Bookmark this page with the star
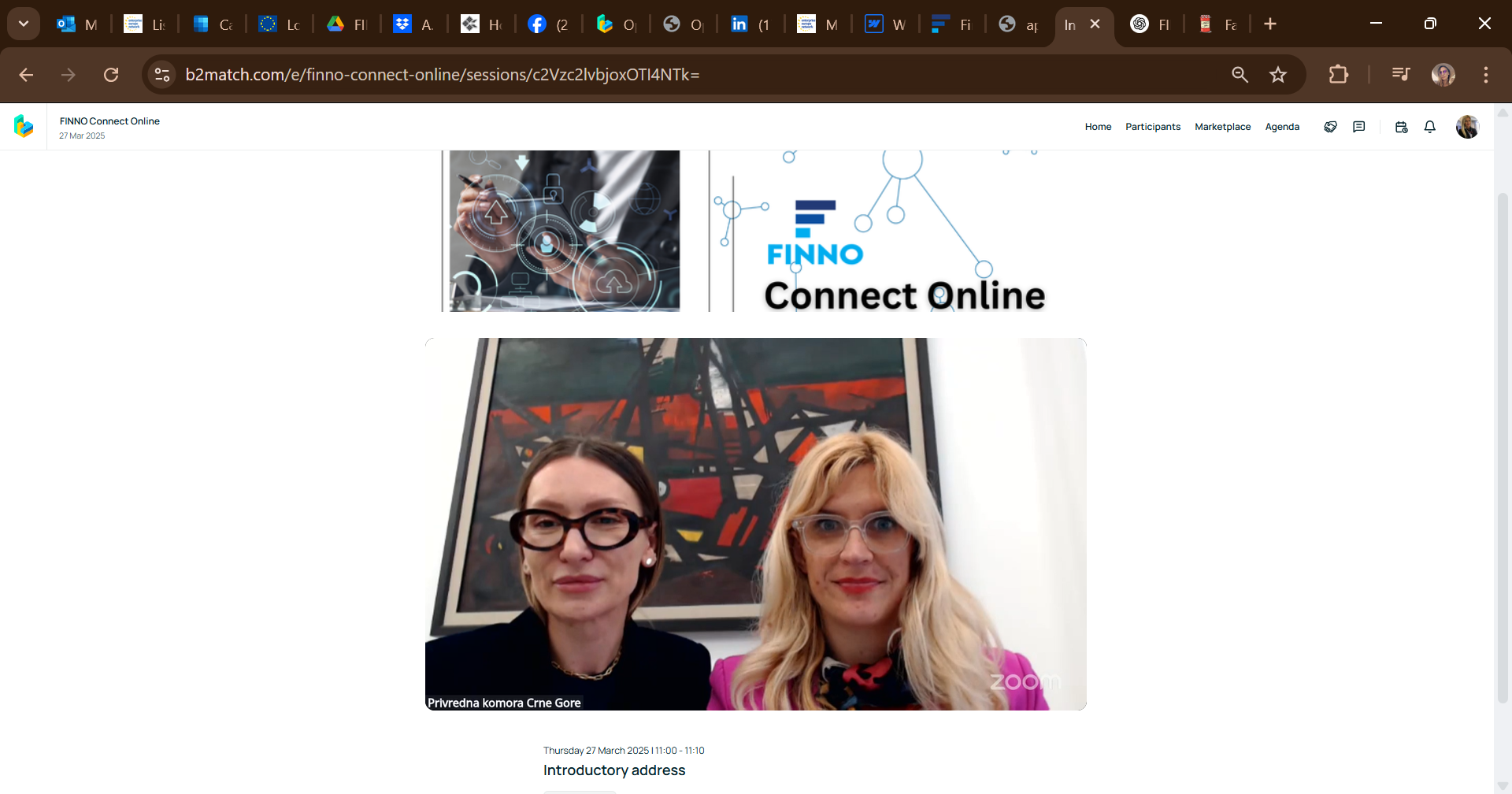This screenshot has width=1512, height=794. 1278,75
